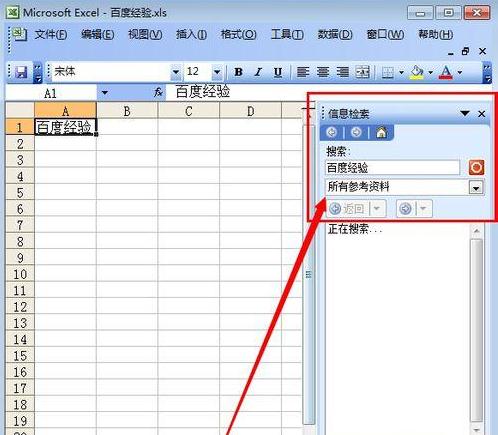Open the 视图(V) menu
The height and width of the screenshot is (435, 498).
(x=145, y=34)
